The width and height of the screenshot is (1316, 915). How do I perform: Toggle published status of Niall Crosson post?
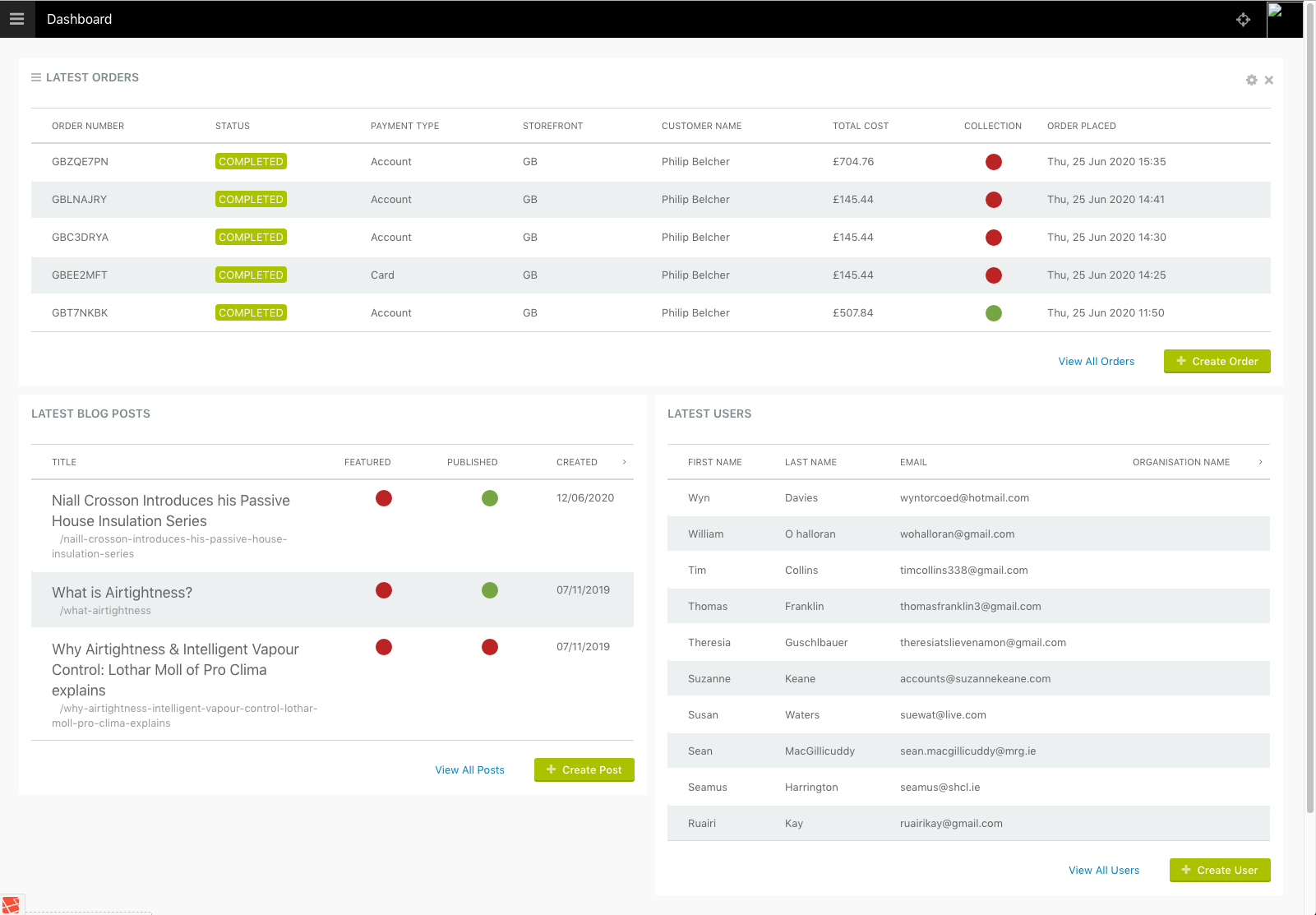489,498
